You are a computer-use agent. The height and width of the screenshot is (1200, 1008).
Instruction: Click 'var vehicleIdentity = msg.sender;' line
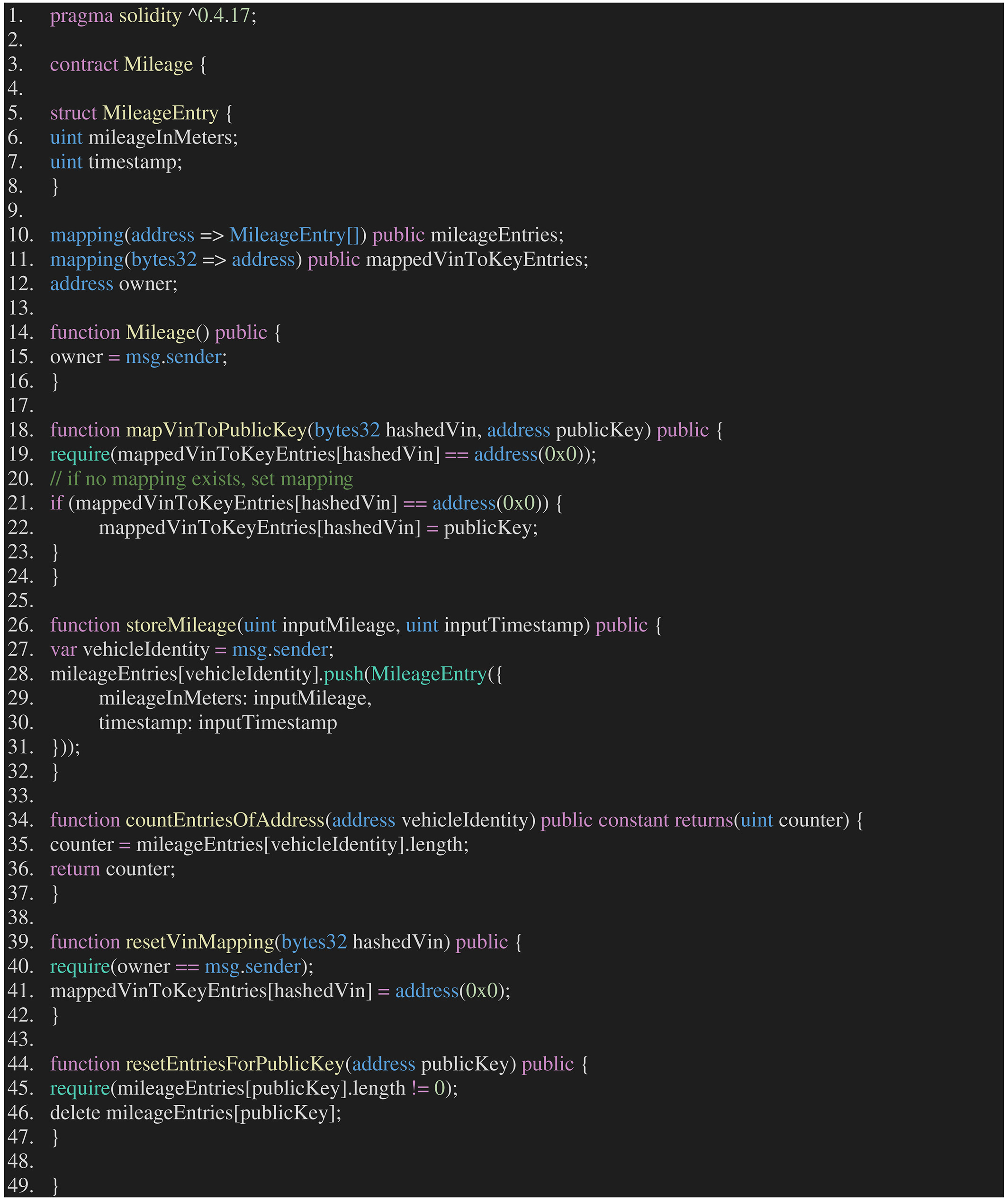pos(191,650)
